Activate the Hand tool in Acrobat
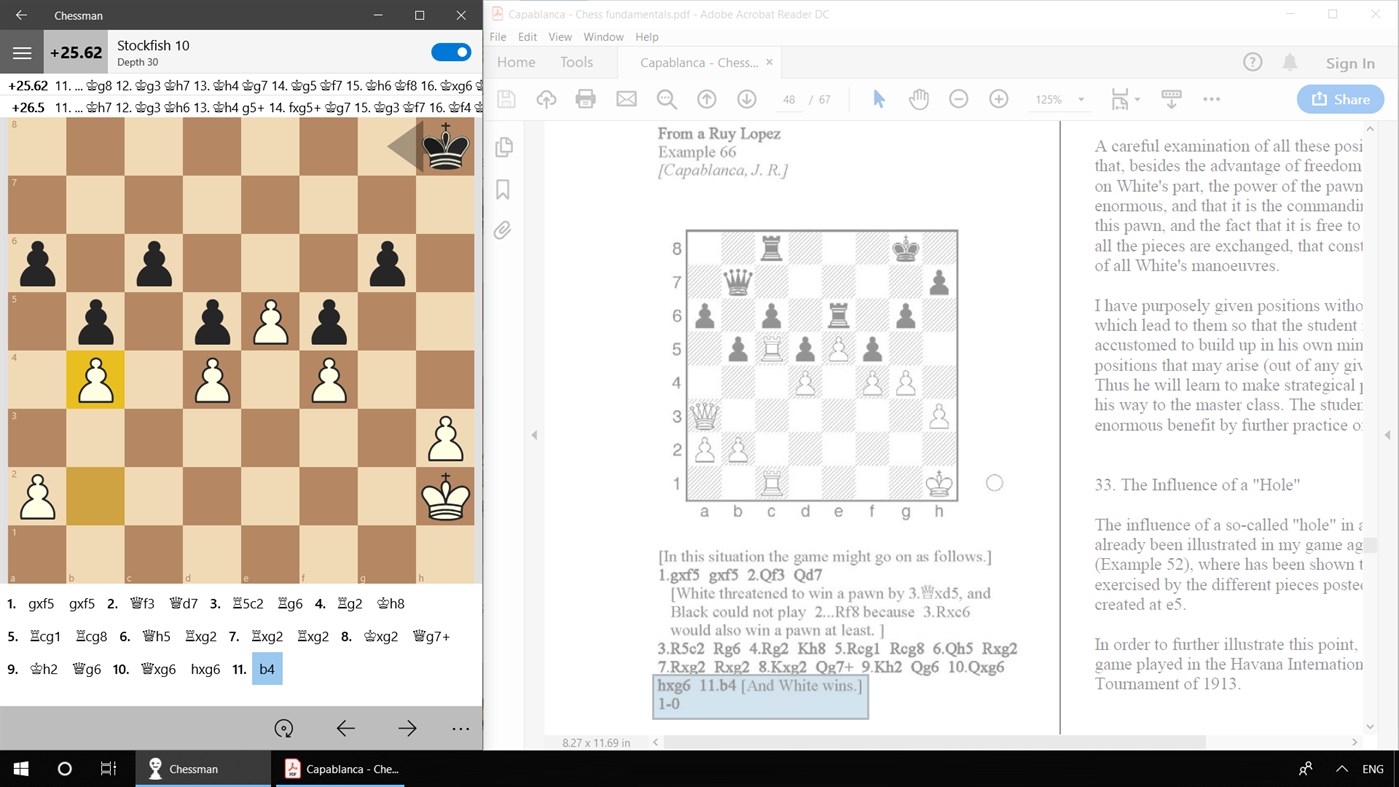The image size is (1399, 787). tap(918, 98)
